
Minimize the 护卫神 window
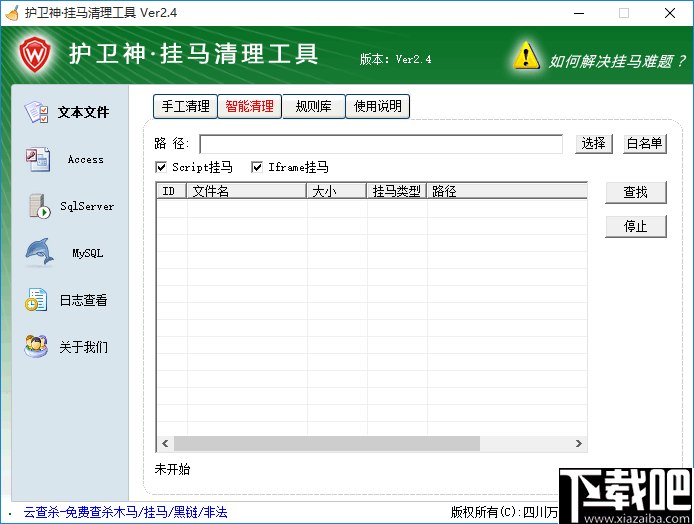tap(579, 13)
